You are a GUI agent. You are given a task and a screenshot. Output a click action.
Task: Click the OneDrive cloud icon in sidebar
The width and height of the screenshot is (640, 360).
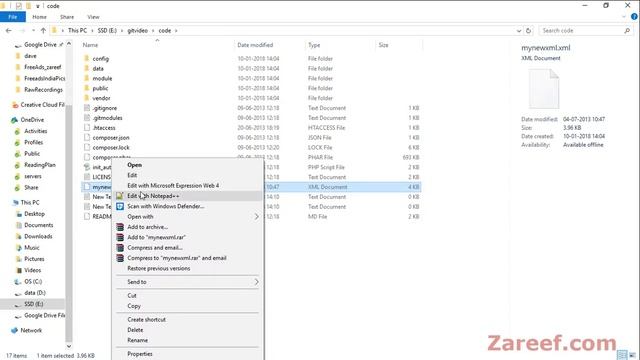click(x=14, y=120)
